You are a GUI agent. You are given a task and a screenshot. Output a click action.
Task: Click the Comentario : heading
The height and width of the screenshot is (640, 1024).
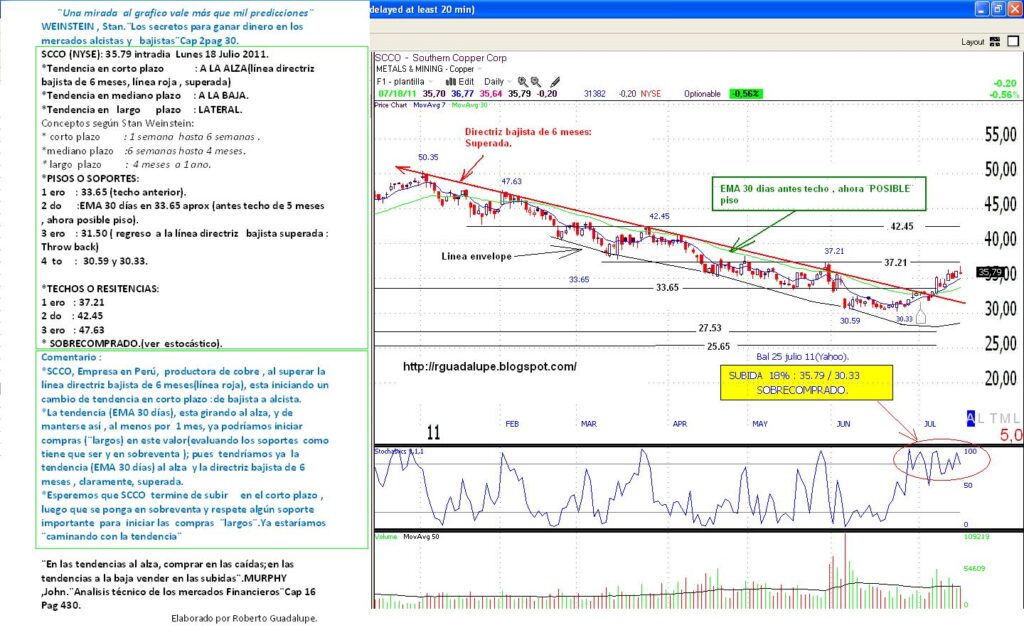click(71, 357)
